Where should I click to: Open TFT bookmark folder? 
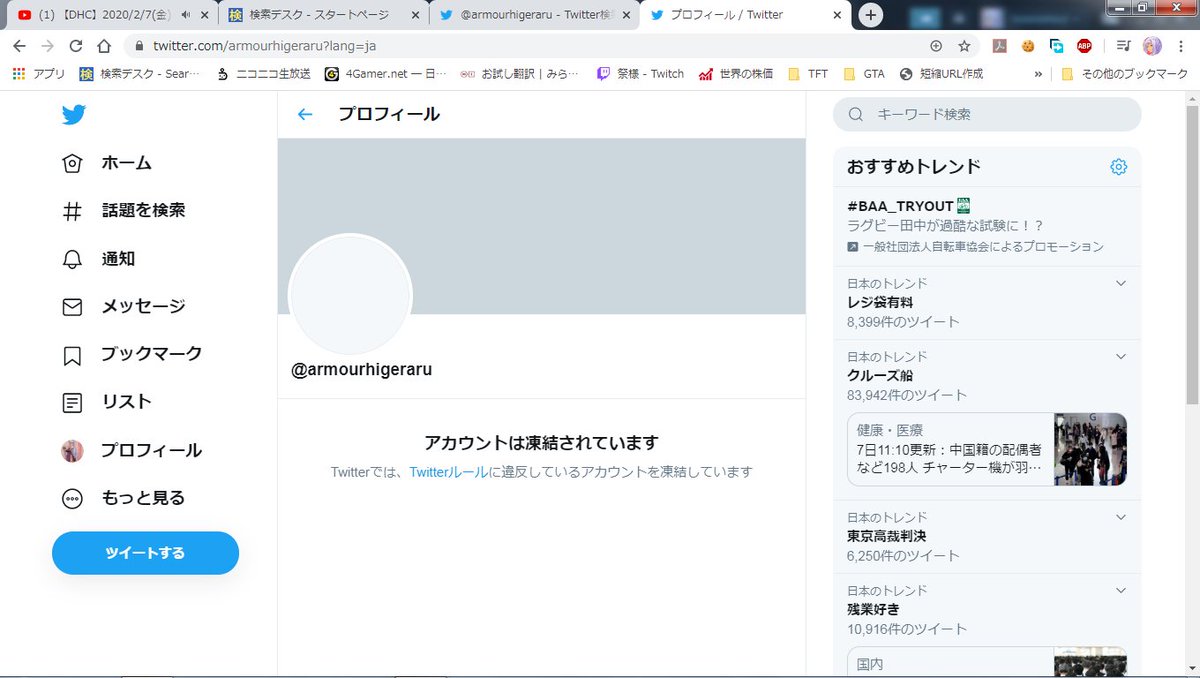tap(808, 74)
